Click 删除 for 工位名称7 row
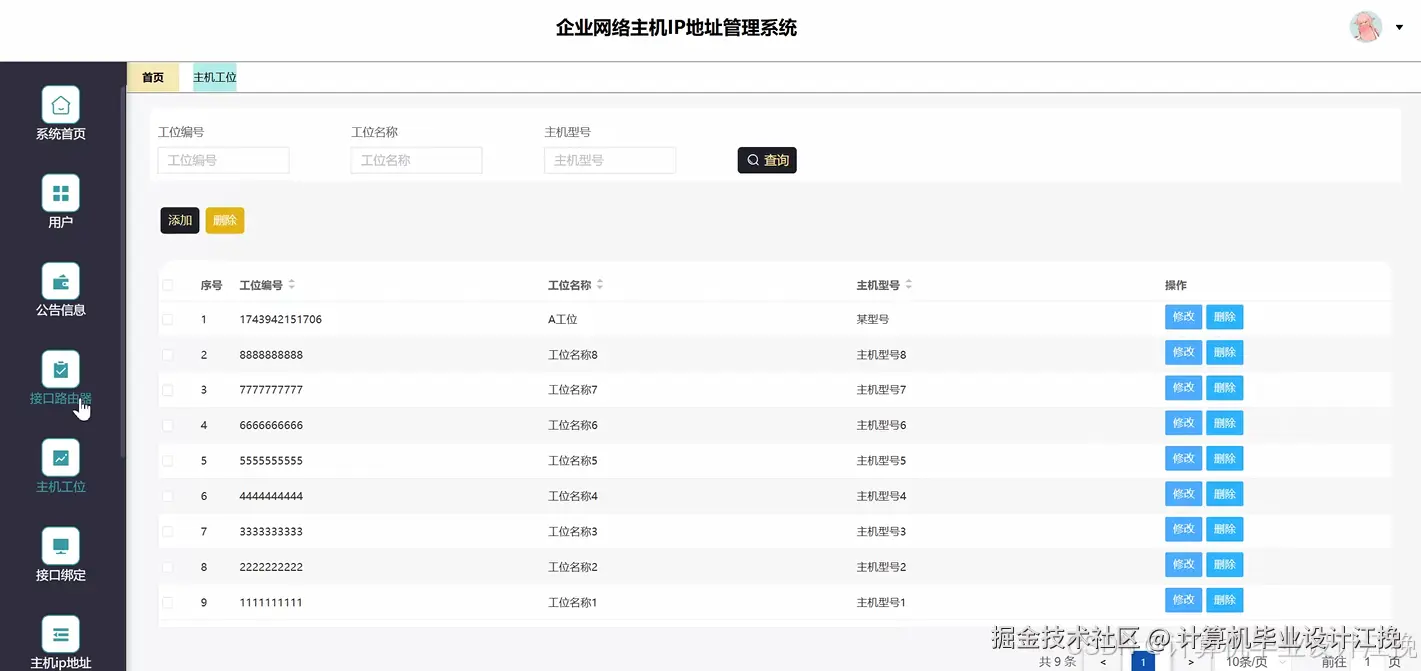Image resolution: width=1421 pixels, height=671 pixels. [x=1225, y=388]
